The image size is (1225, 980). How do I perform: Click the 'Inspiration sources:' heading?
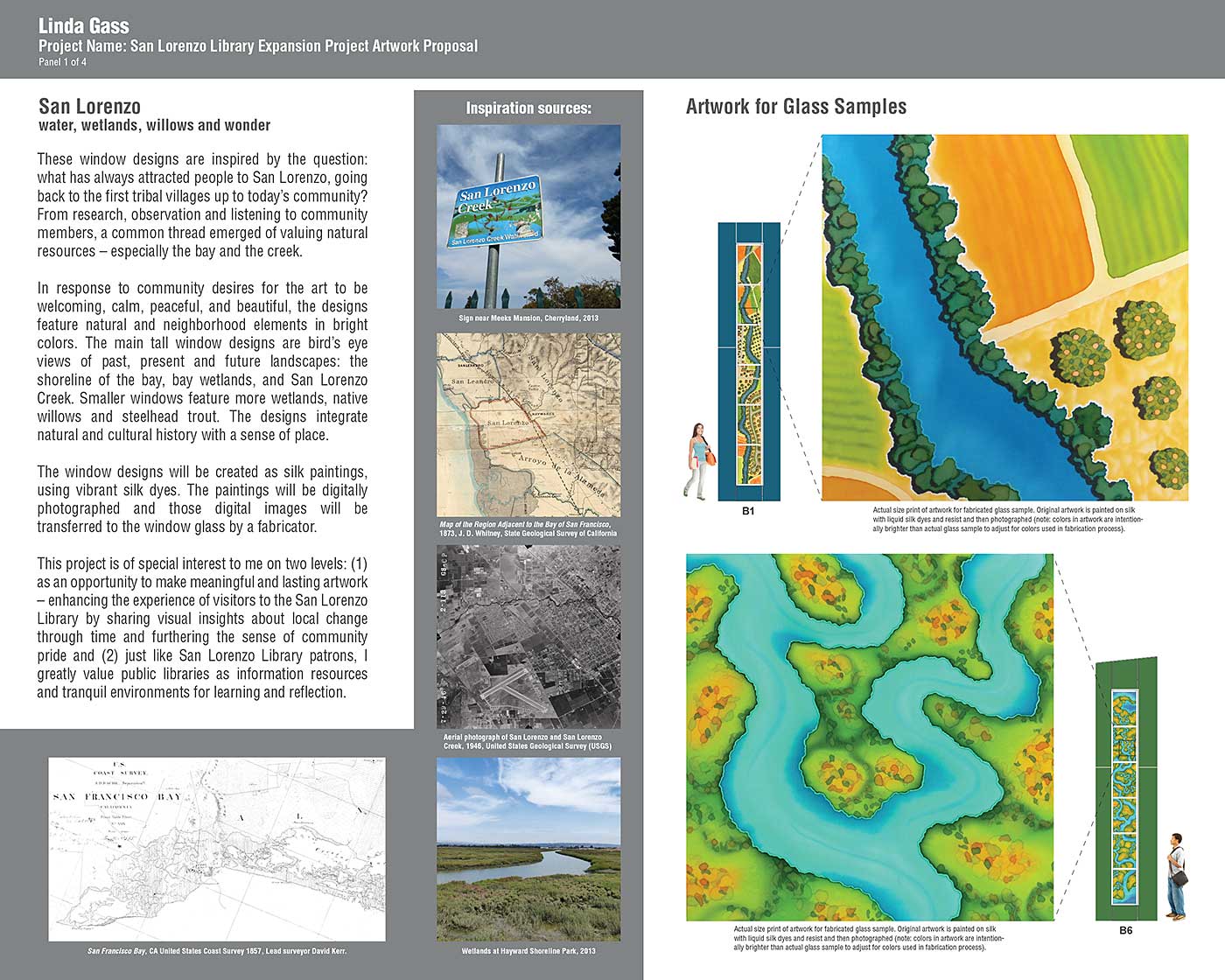tap(528, 108)
